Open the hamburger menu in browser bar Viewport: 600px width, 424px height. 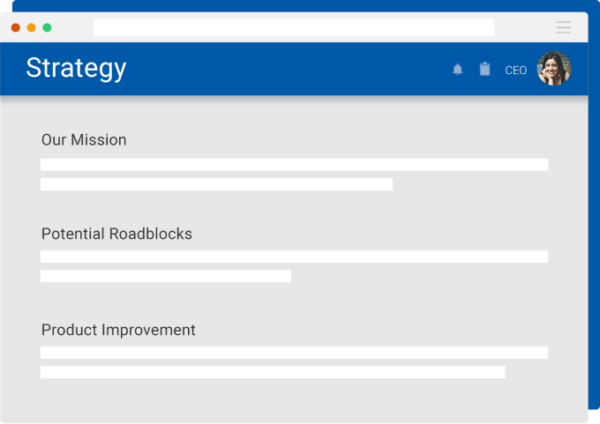pyautogui.click(x=563, y=27)
